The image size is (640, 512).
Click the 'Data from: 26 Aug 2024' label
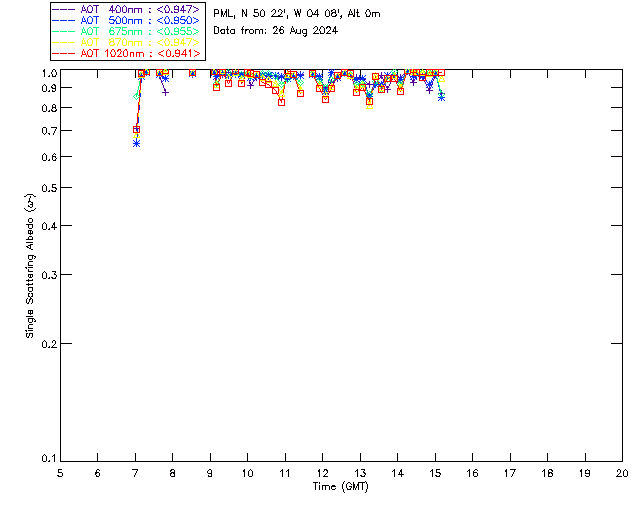point(276,31)
